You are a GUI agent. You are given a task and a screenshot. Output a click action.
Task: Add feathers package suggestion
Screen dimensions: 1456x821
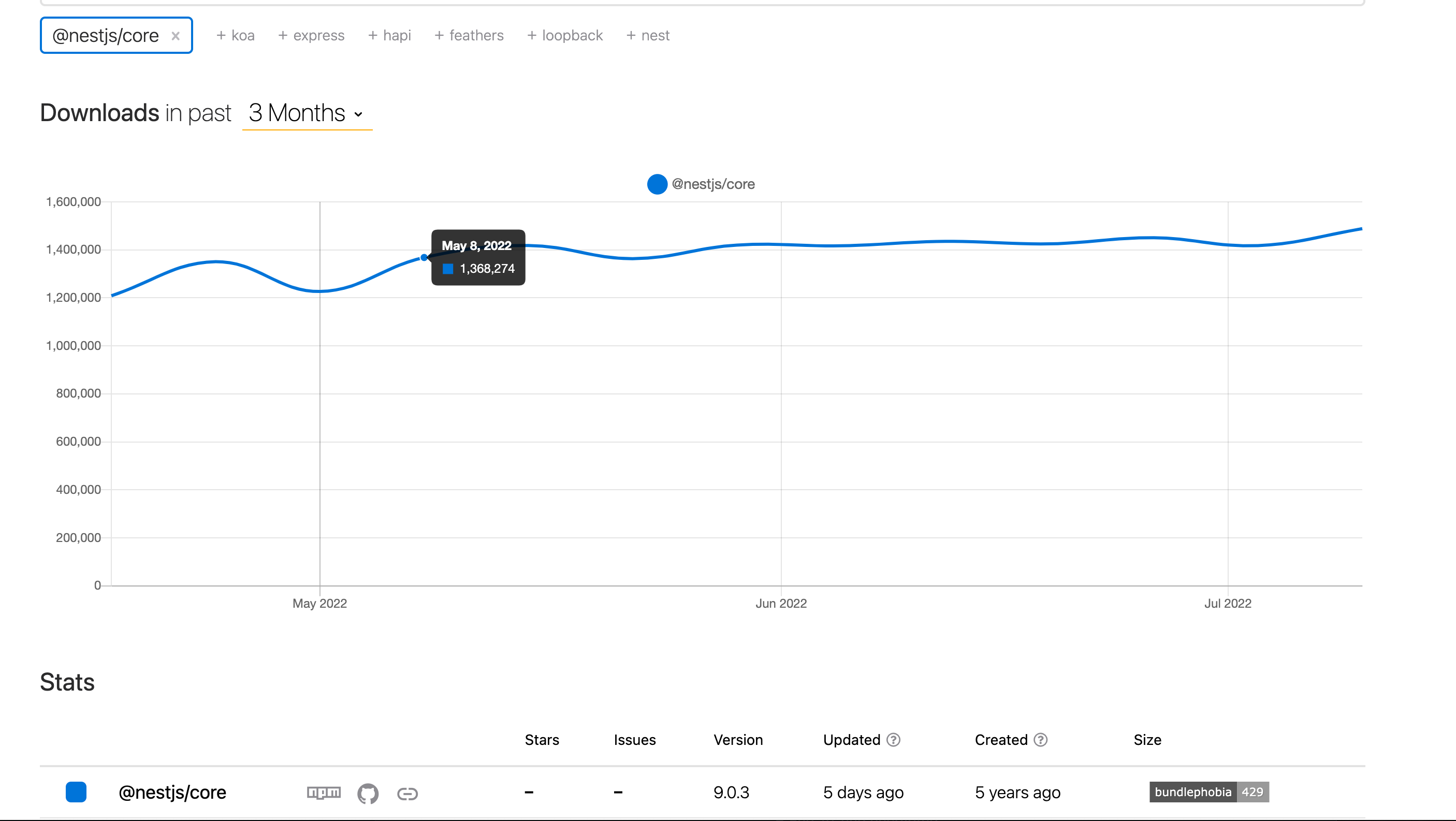pyautogui.click(x=469, y=36)
